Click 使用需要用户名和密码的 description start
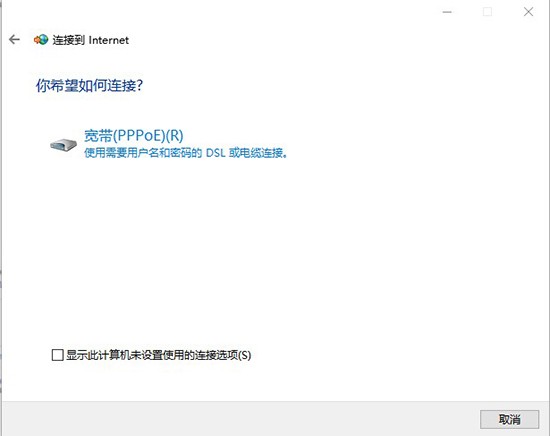The image size is (550, 436). pos(143,153)
